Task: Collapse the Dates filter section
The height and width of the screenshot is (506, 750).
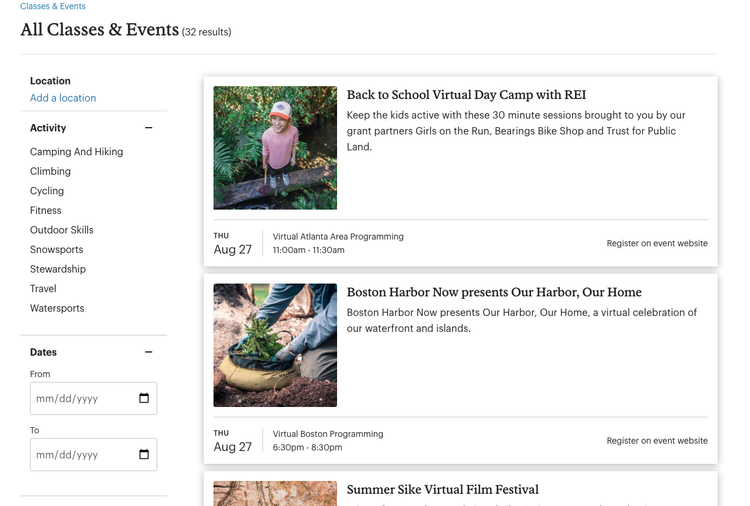Action: 148,352
